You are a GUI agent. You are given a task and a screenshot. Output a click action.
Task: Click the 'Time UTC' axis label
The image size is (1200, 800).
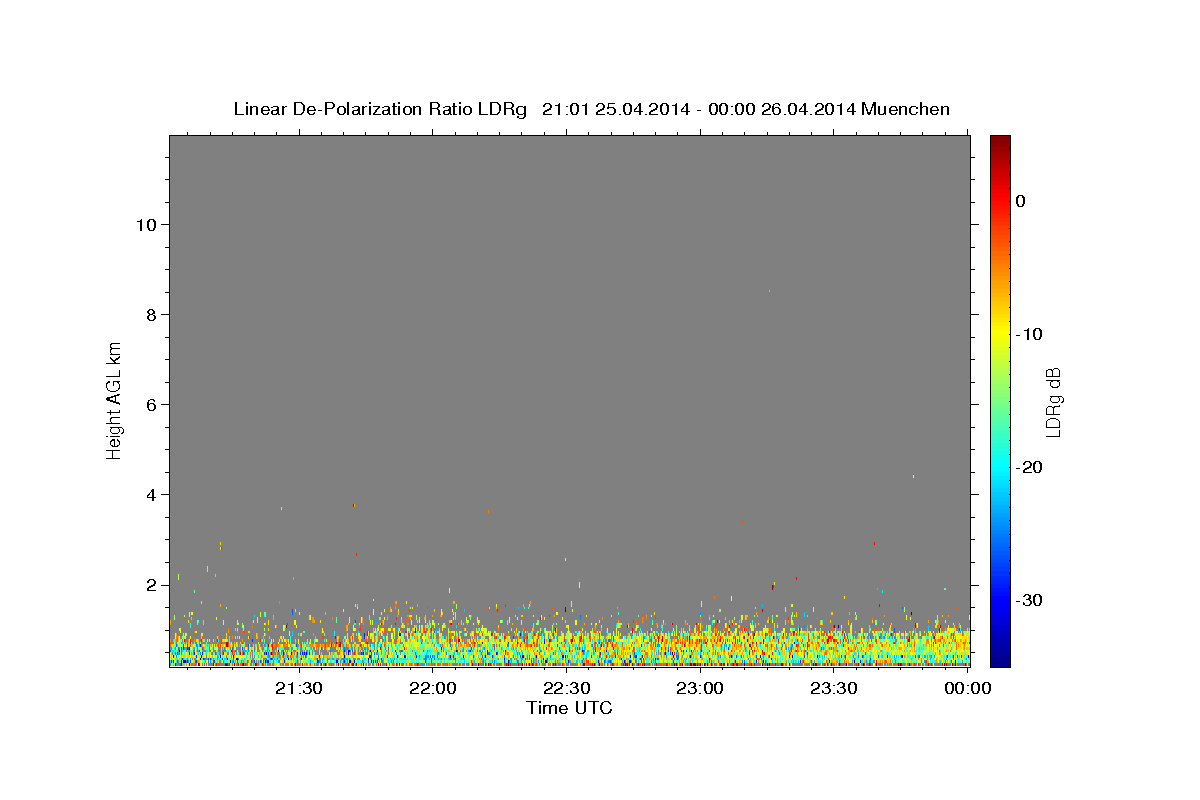[x=569, y=708]
